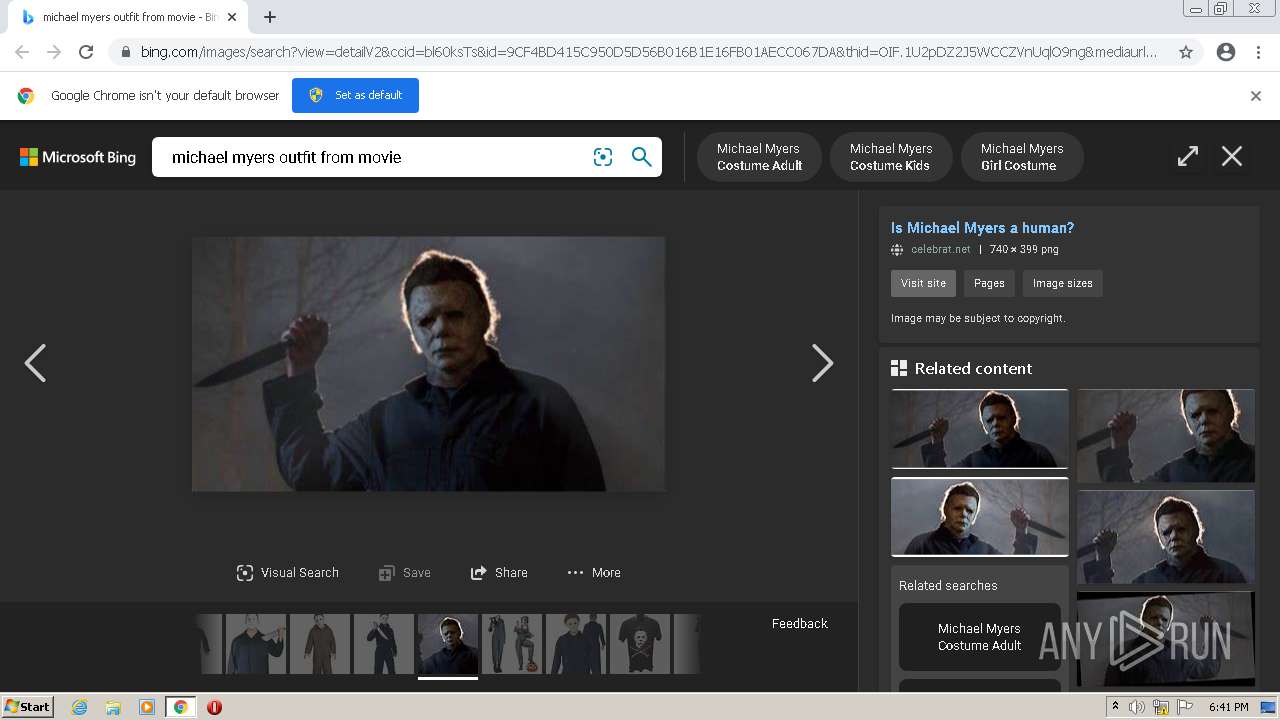
Task: Open 'Is Michael Myers a human?' link
Action: click(982, 228)
